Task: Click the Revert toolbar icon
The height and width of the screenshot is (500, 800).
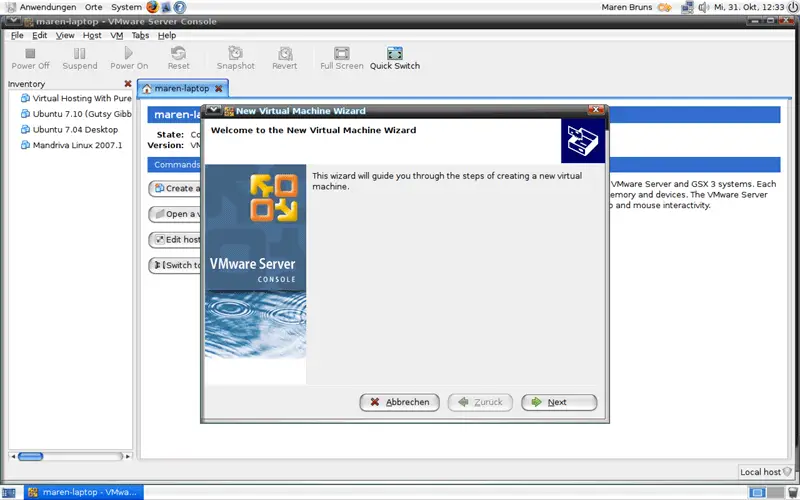Action: 285,54
